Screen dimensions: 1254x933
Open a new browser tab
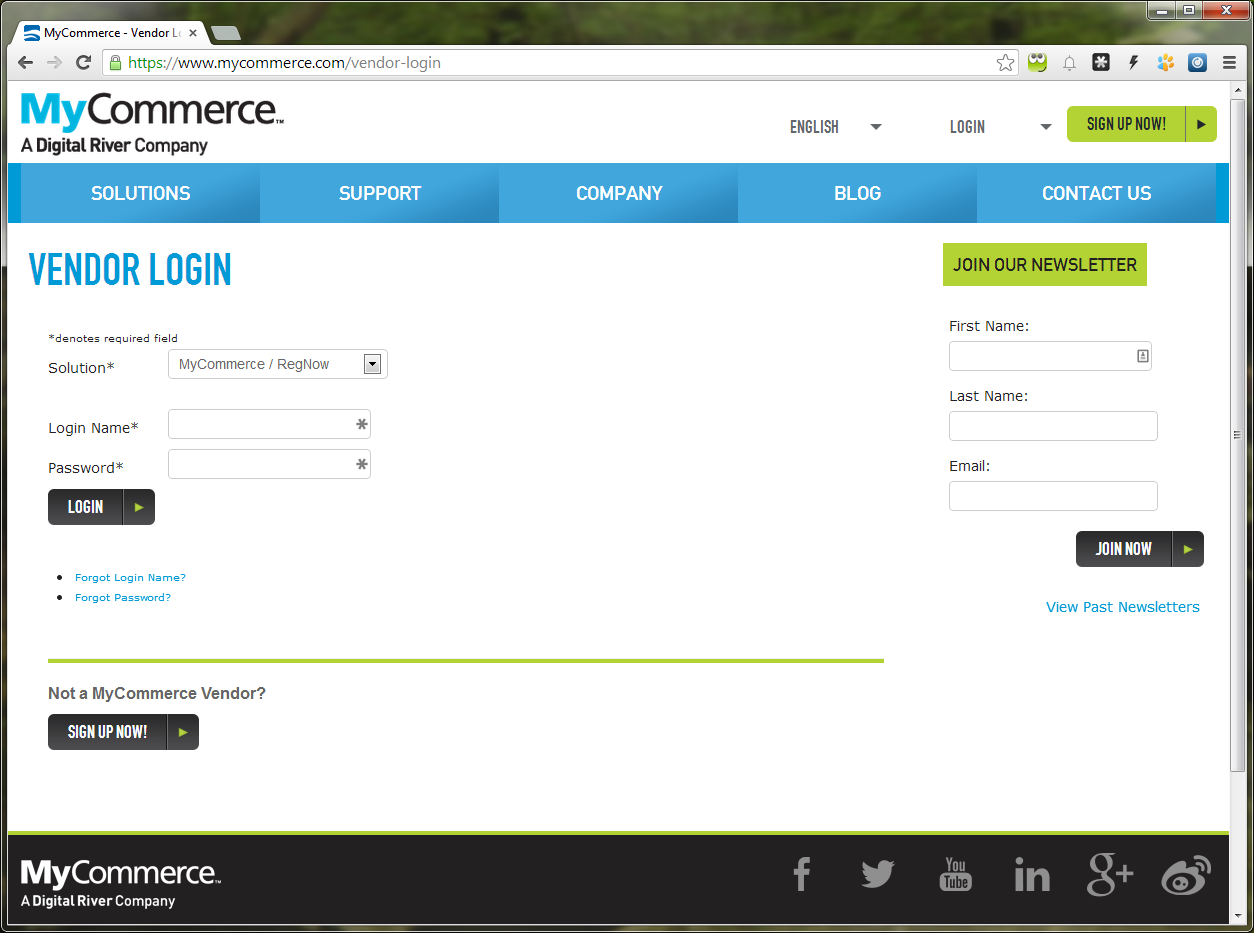226,33
